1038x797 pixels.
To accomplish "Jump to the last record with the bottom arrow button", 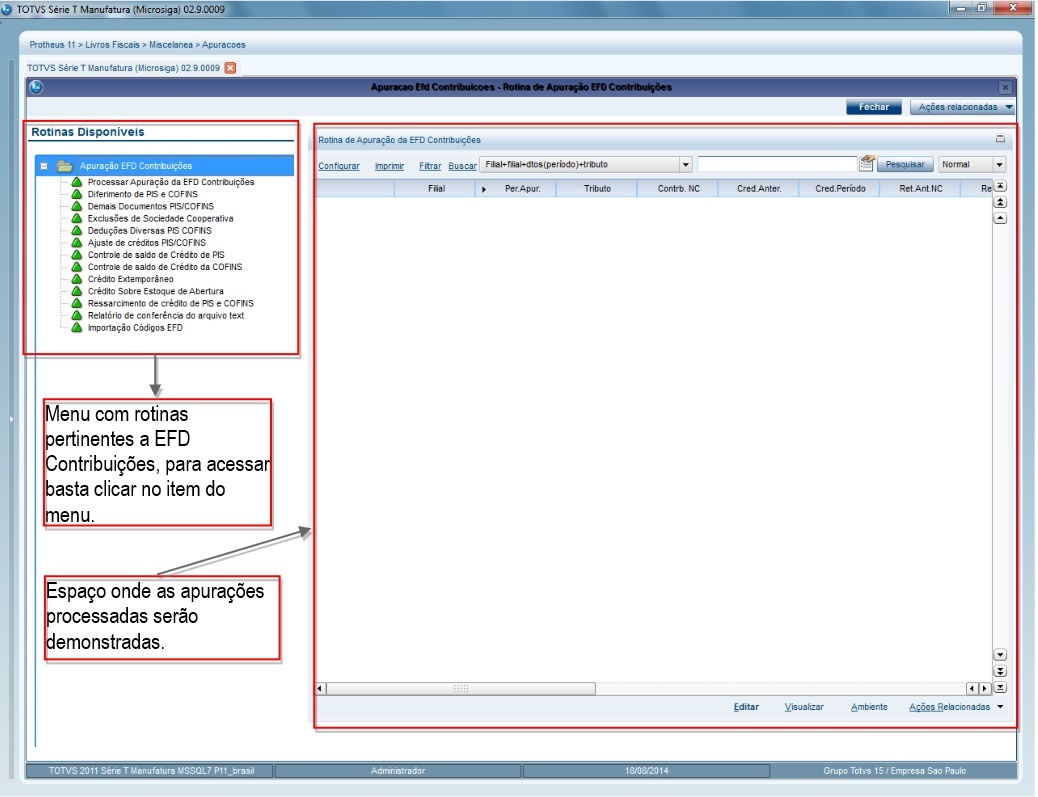I will [x=1000, y=688].
